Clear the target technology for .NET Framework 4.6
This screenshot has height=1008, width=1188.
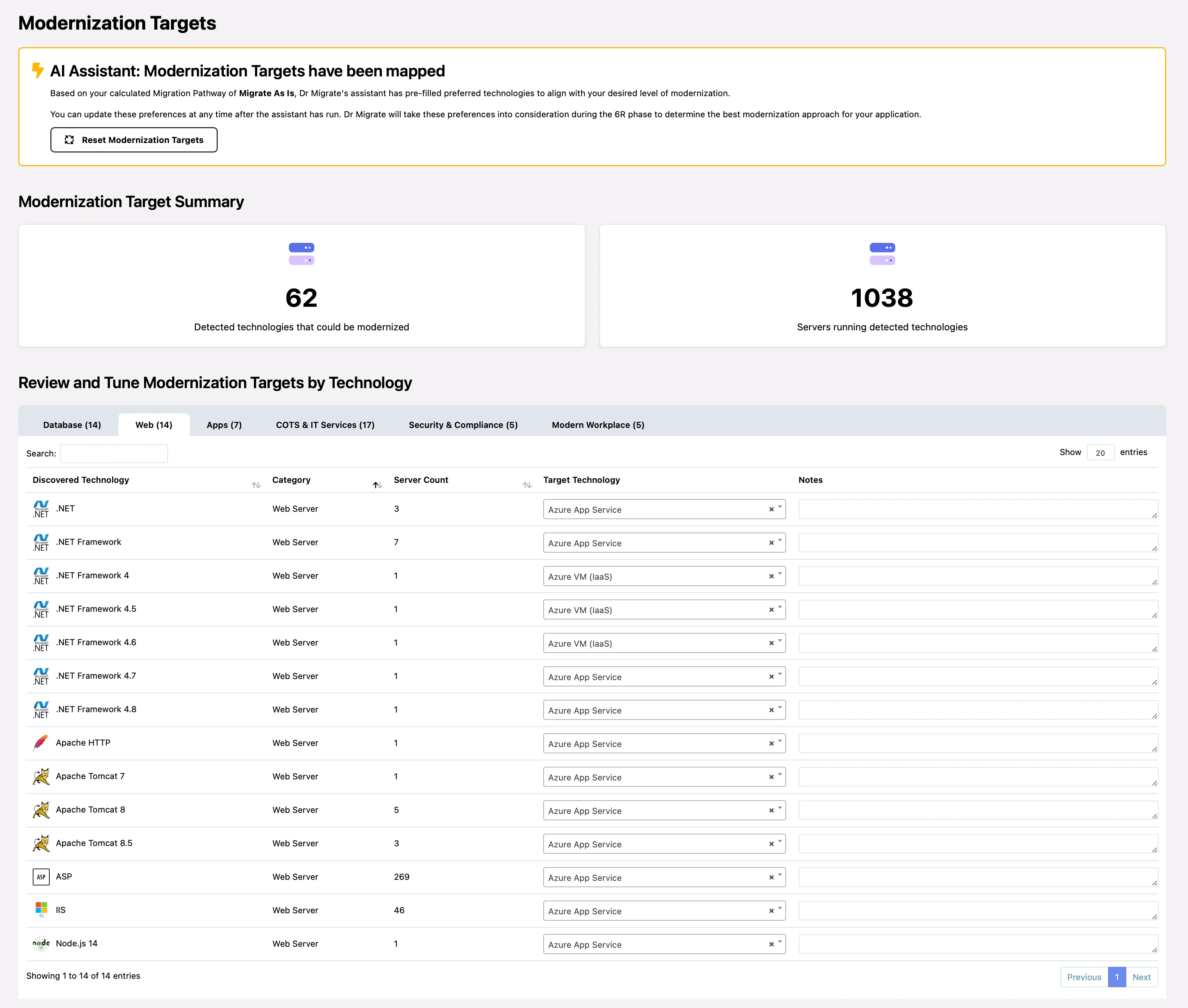771,643
